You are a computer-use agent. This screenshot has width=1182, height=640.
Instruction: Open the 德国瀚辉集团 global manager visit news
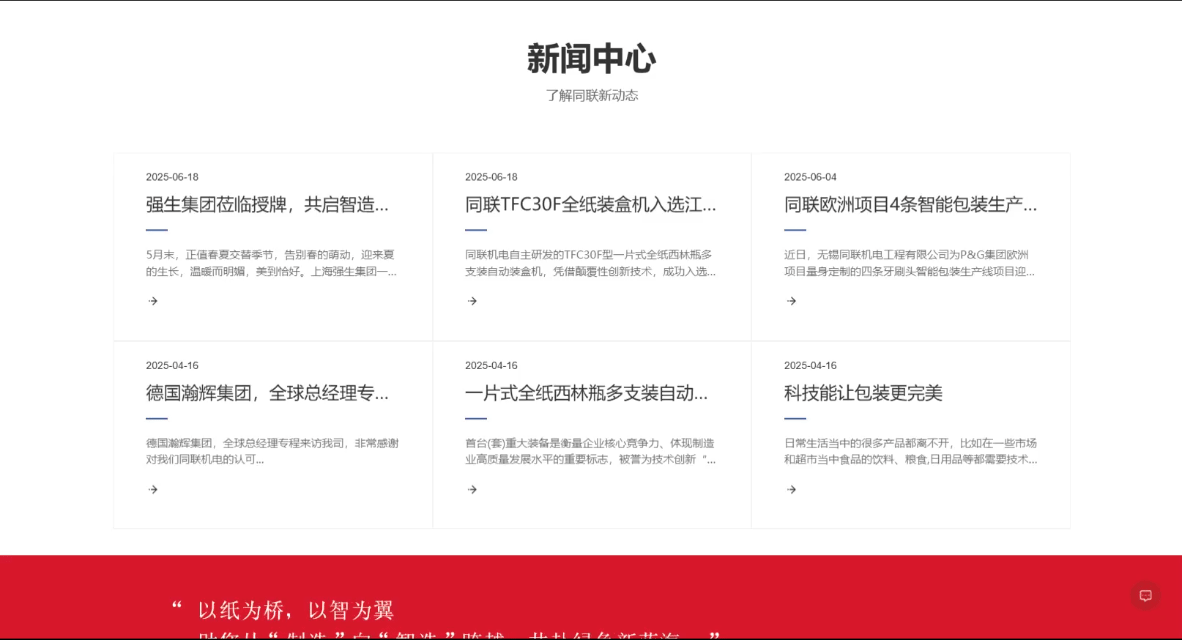tap(268, 393)
